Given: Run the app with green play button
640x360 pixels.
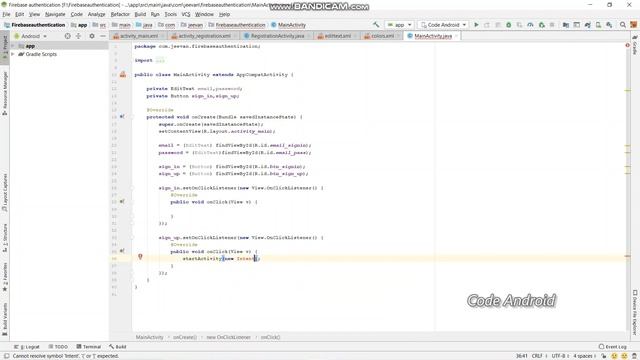Looking at the screenshot, I should (x=476, y=25).
